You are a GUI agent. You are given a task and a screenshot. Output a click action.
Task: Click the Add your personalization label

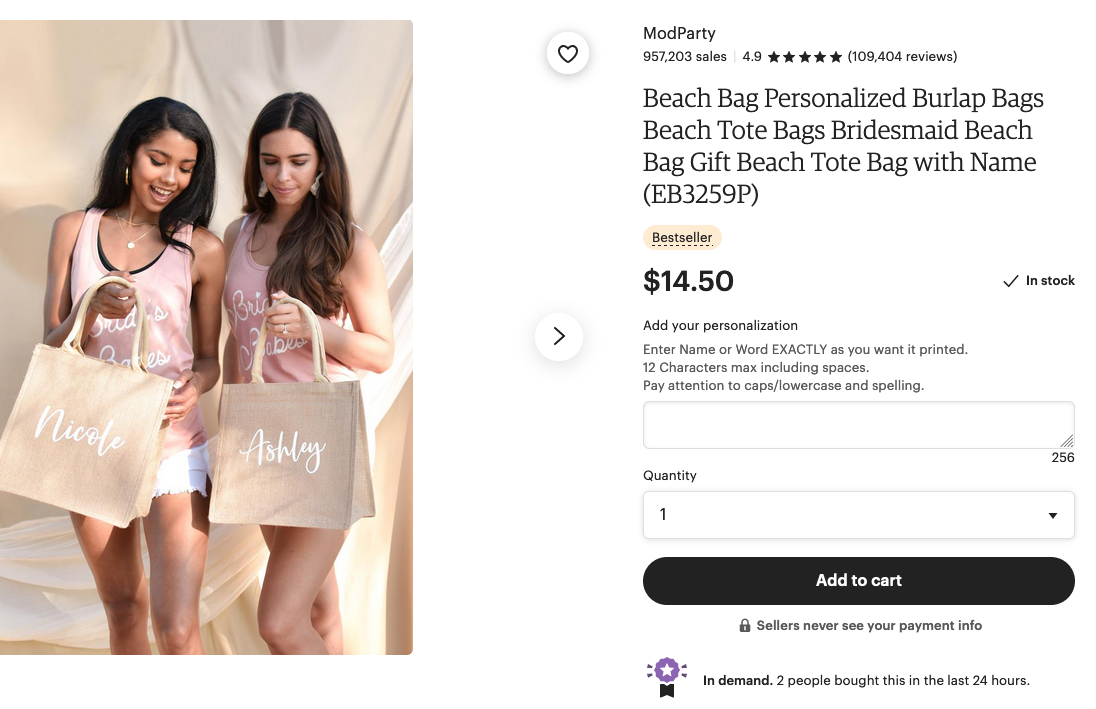click(x=720, y=326)
